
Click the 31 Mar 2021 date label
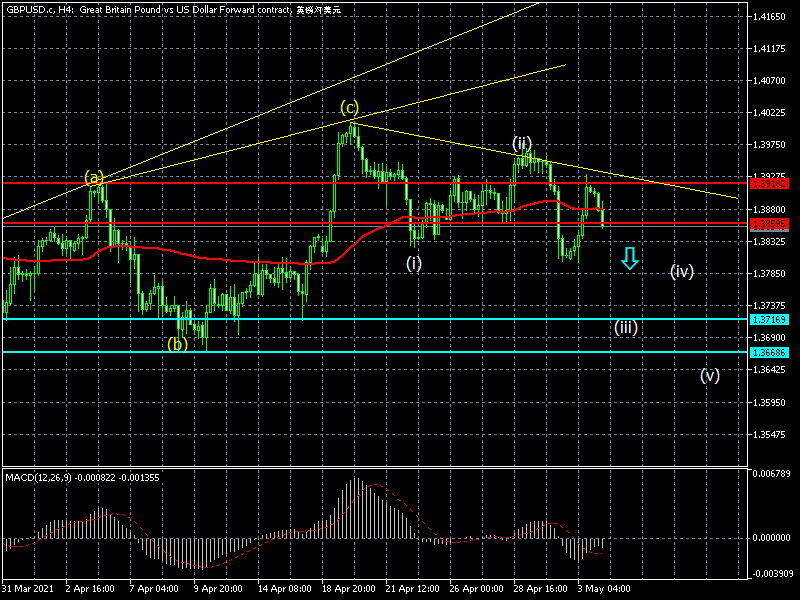(x=28, y=589)
